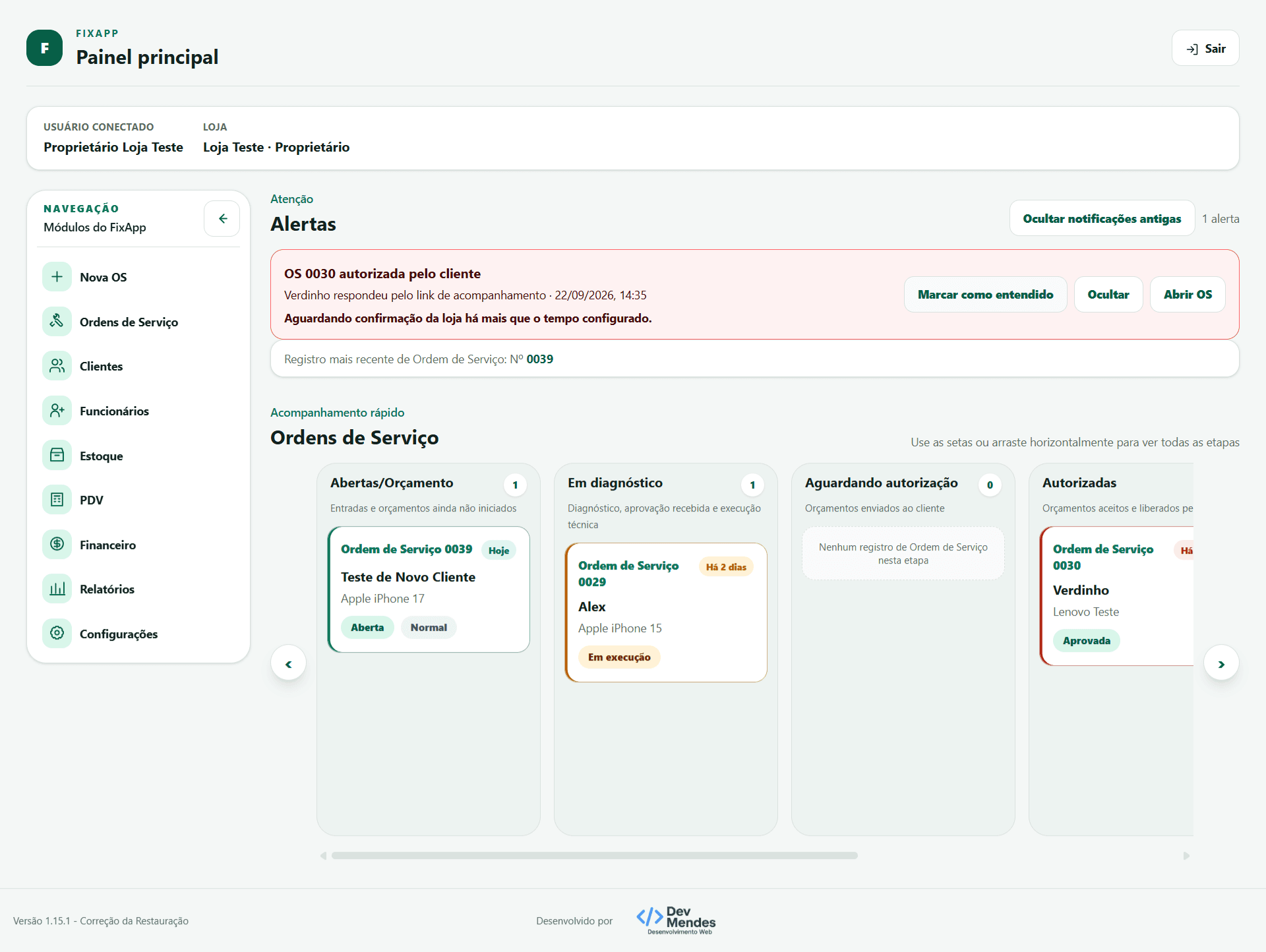Hide the OS 0030 alert with Ocultar

coord(1108,294)
